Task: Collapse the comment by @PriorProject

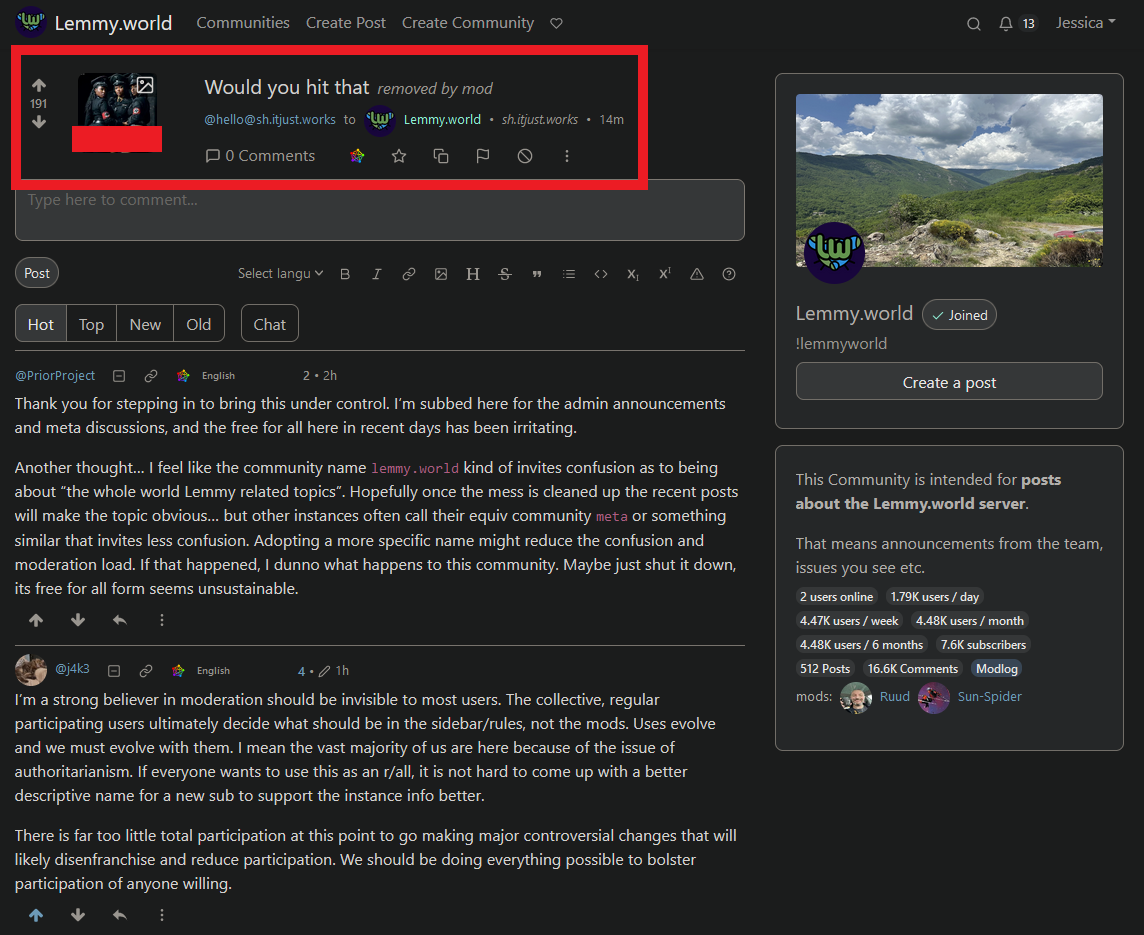Action: 119,376
